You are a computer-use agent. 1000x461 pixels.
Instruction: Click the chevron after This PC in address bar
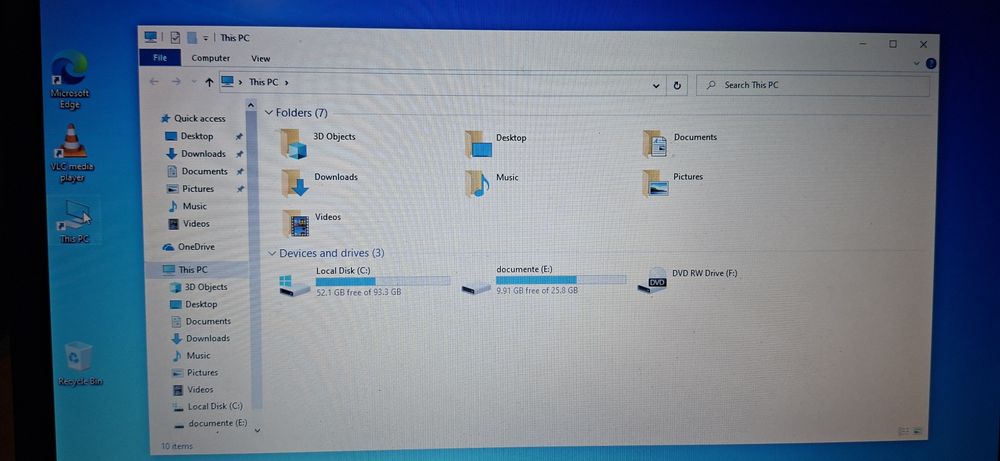click(x=287, y=82)
